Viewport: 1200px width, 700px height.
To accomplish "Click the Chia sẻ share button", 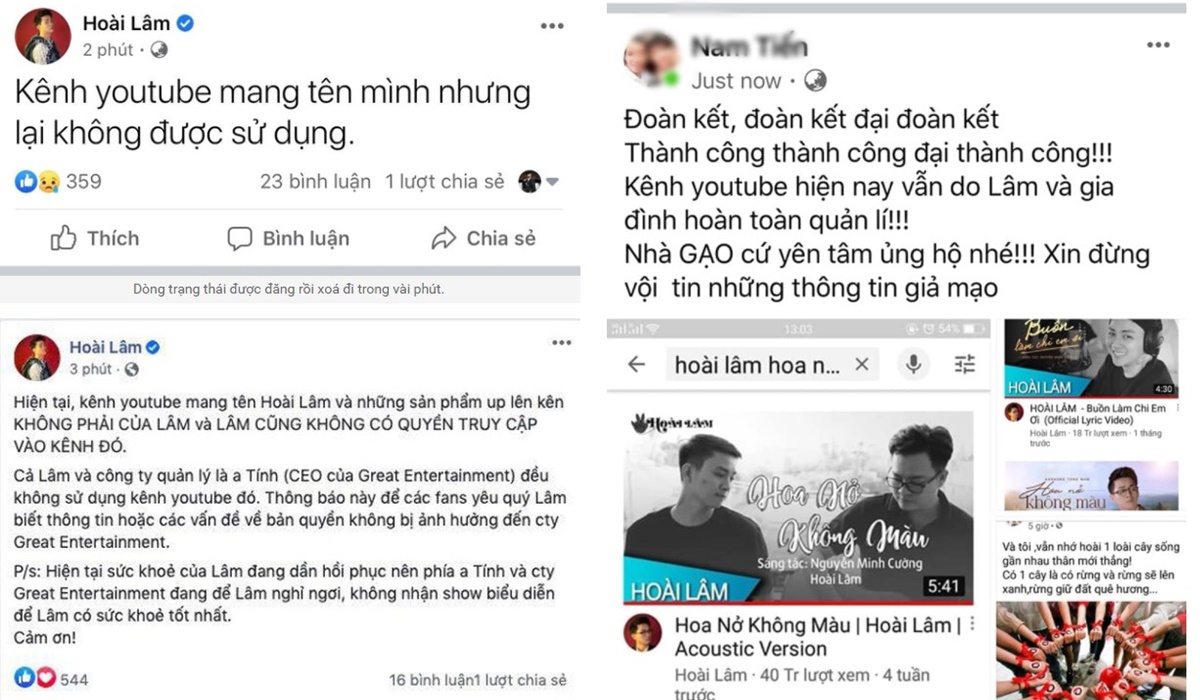I will tap(483, 238).
